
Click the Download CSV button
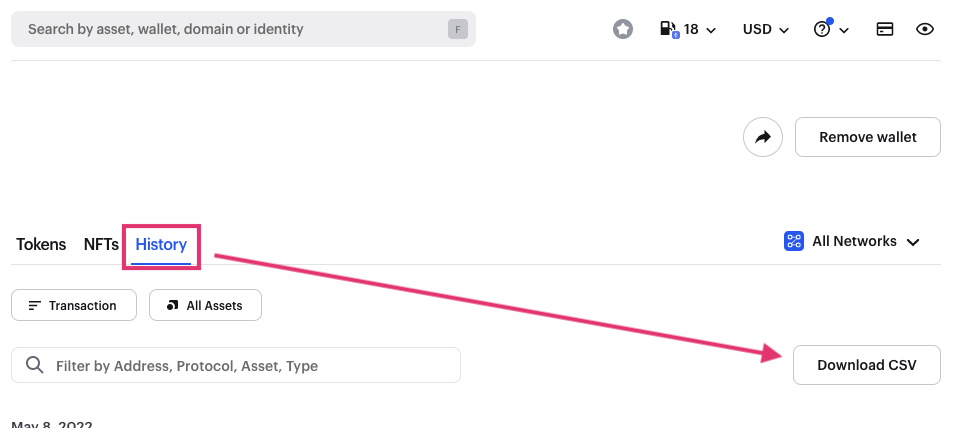tap(867, 365)
